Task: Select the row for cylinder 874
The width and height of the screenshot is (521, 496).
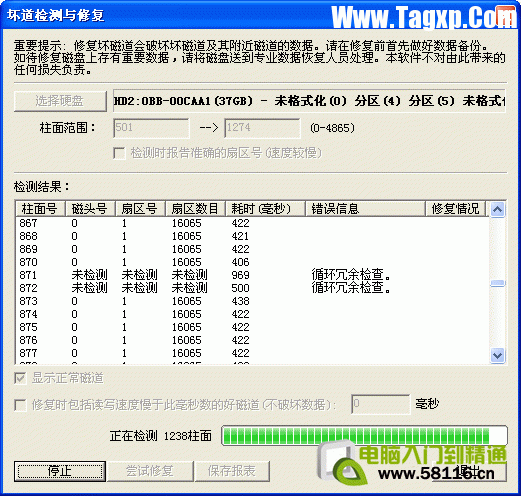Action: coord(252,314)
